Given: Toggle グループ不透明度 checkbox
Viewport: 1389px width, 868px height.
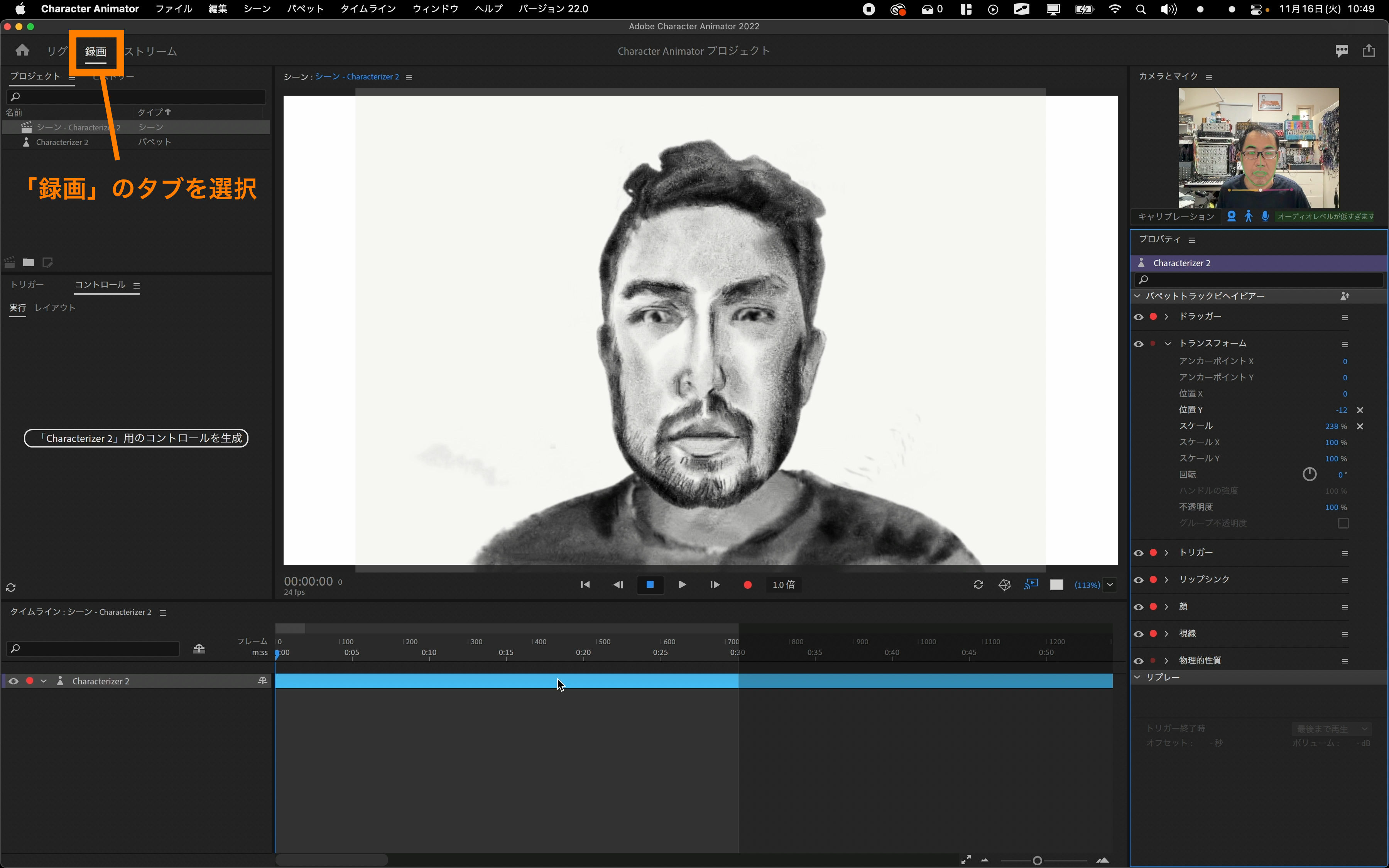Looking at the screenshot, I should (1343, 523).
